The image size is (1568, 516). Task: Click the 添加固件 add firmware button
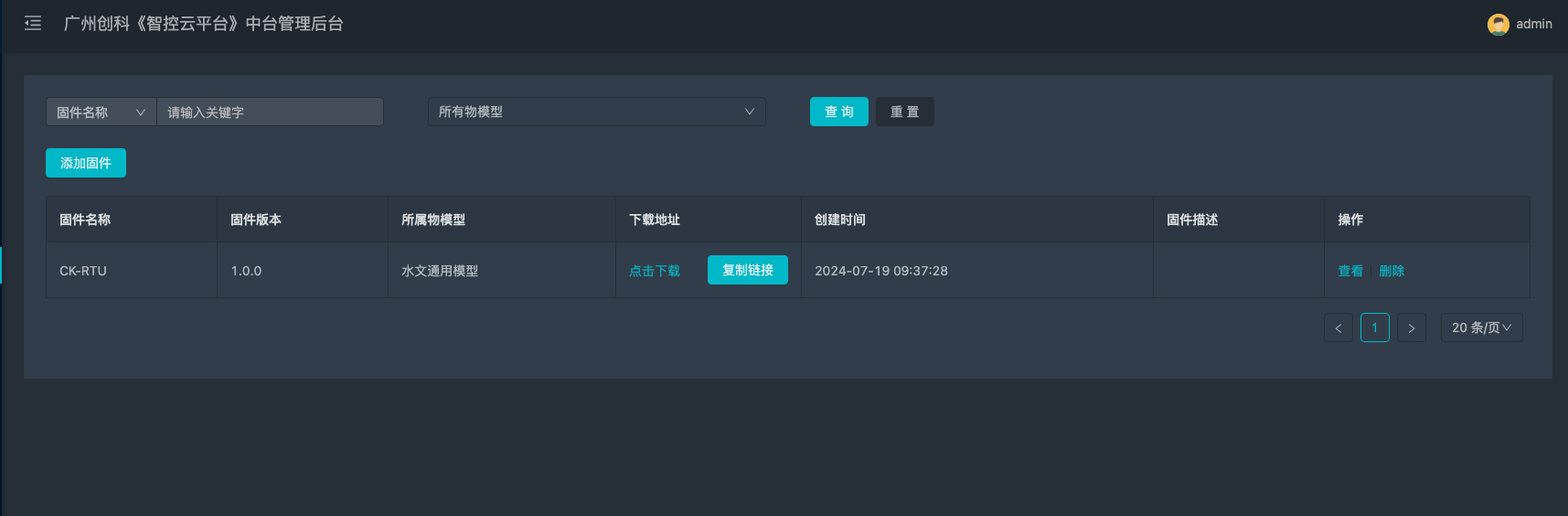tap(86, 163)
